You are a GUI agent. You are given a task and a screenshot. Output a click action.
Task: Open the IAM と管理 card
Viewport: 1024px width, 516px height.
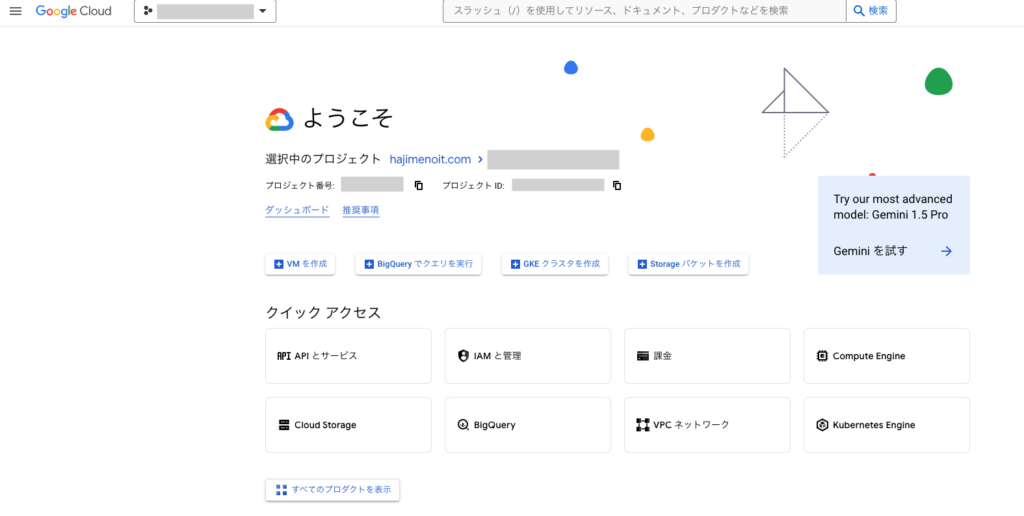528,356
